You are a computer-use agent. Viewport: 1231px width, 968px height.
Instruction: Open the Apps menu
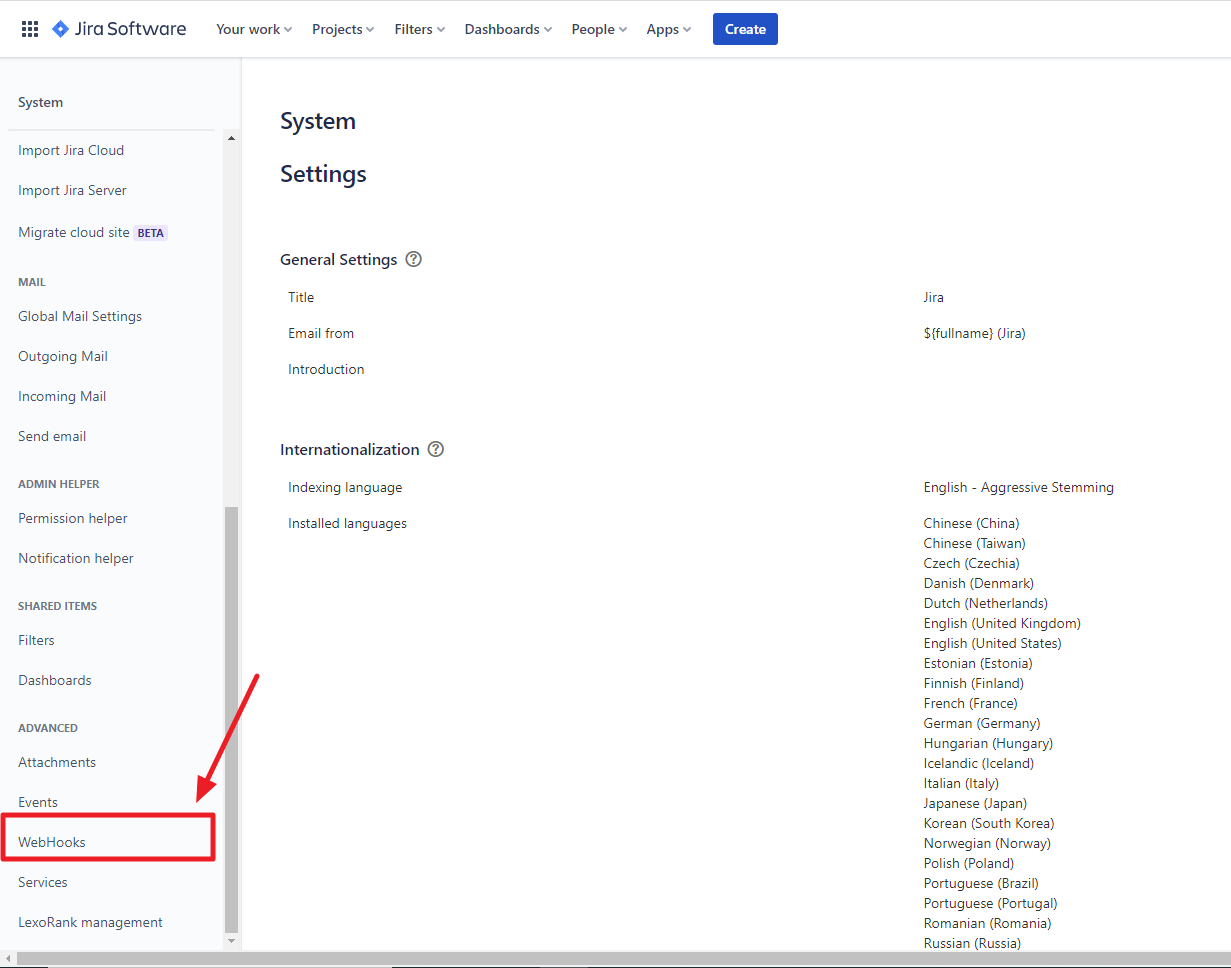coord(668,29)
